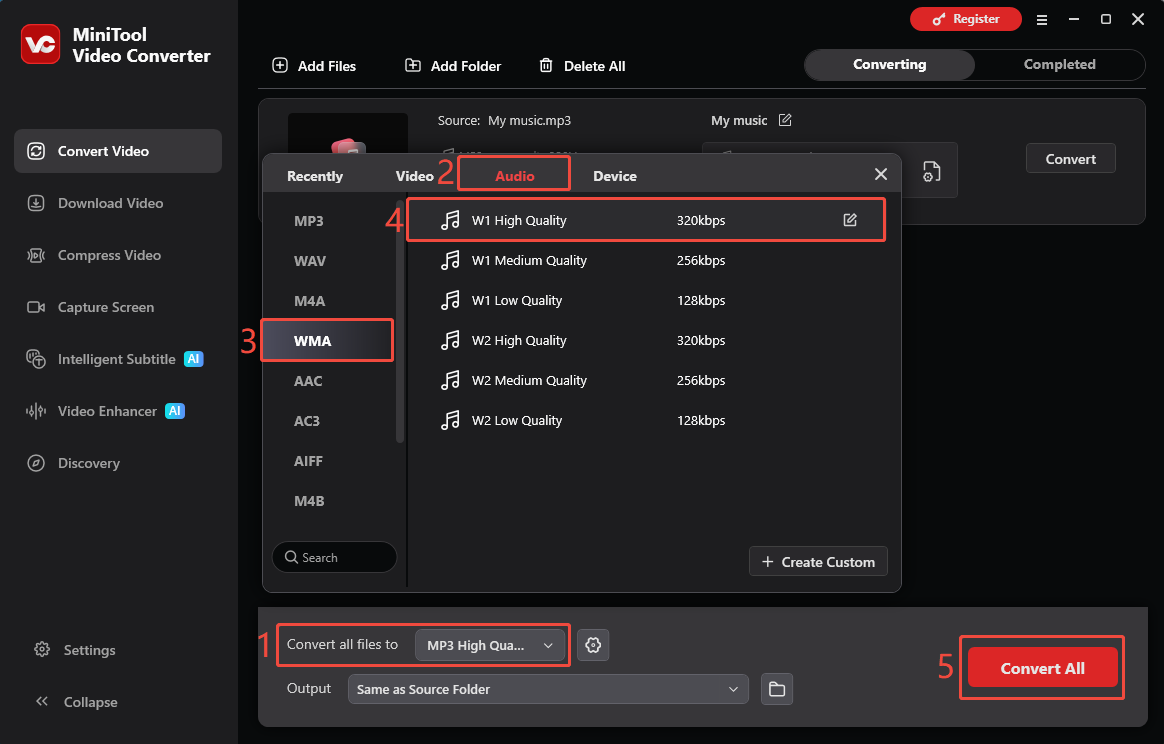The image size is (1164, 744).
Task: Open the output folder browse icon
Action: pos(776,689)
